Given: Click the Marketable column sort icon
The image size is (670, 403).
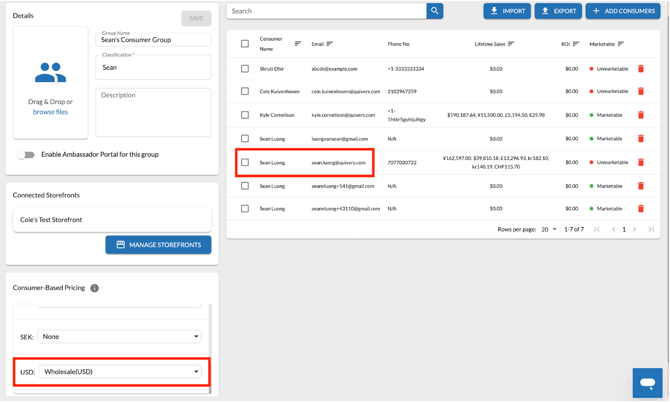Looking at the screenshot, I should pyautogui.click(x=620, y=44).
